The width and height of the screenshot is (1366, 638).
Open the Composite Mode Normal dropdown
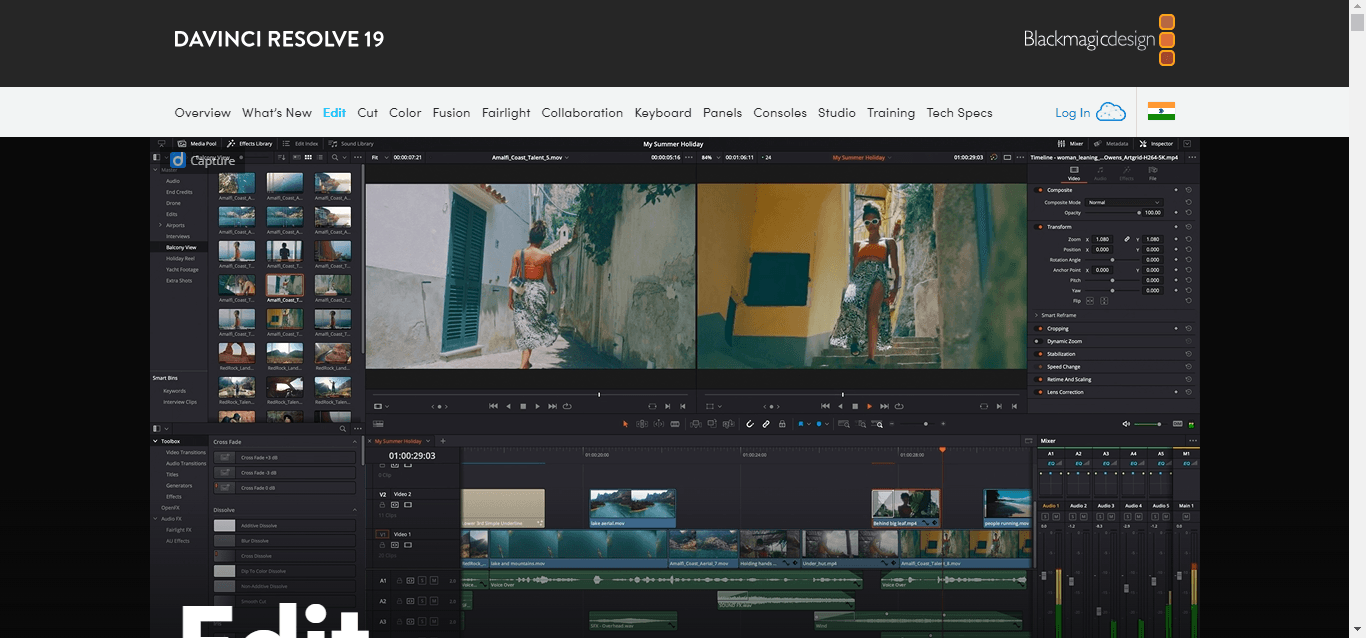point(1124,202)
